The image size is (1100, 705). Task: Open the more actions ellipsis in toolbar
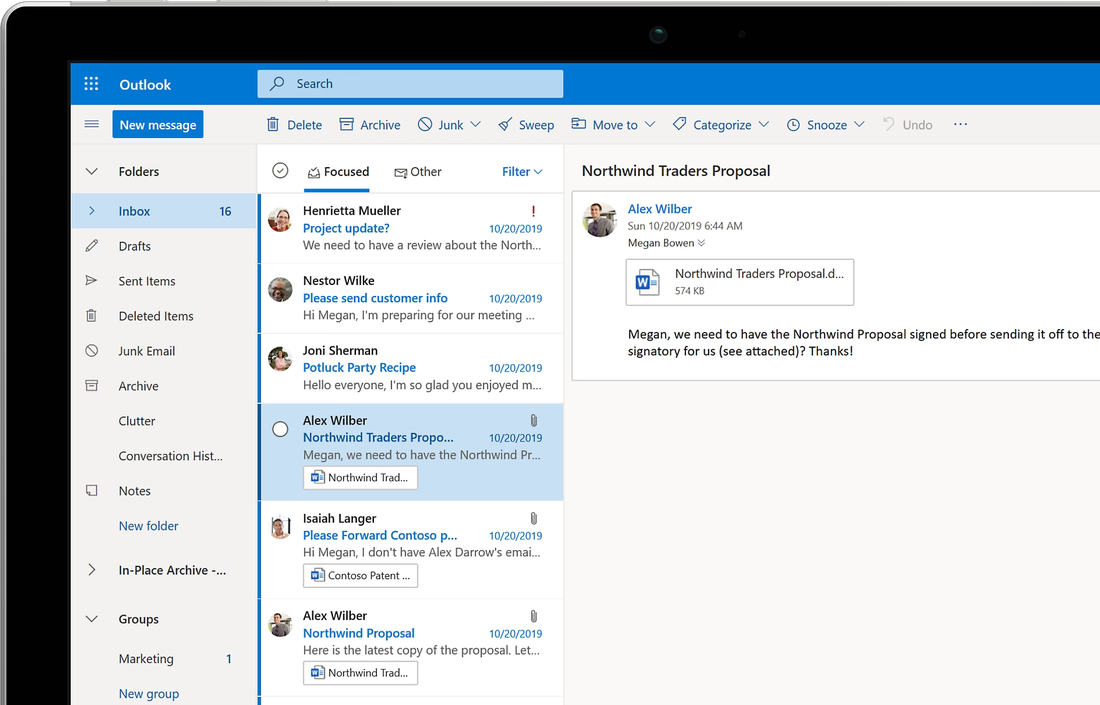(x=960, y=124)
